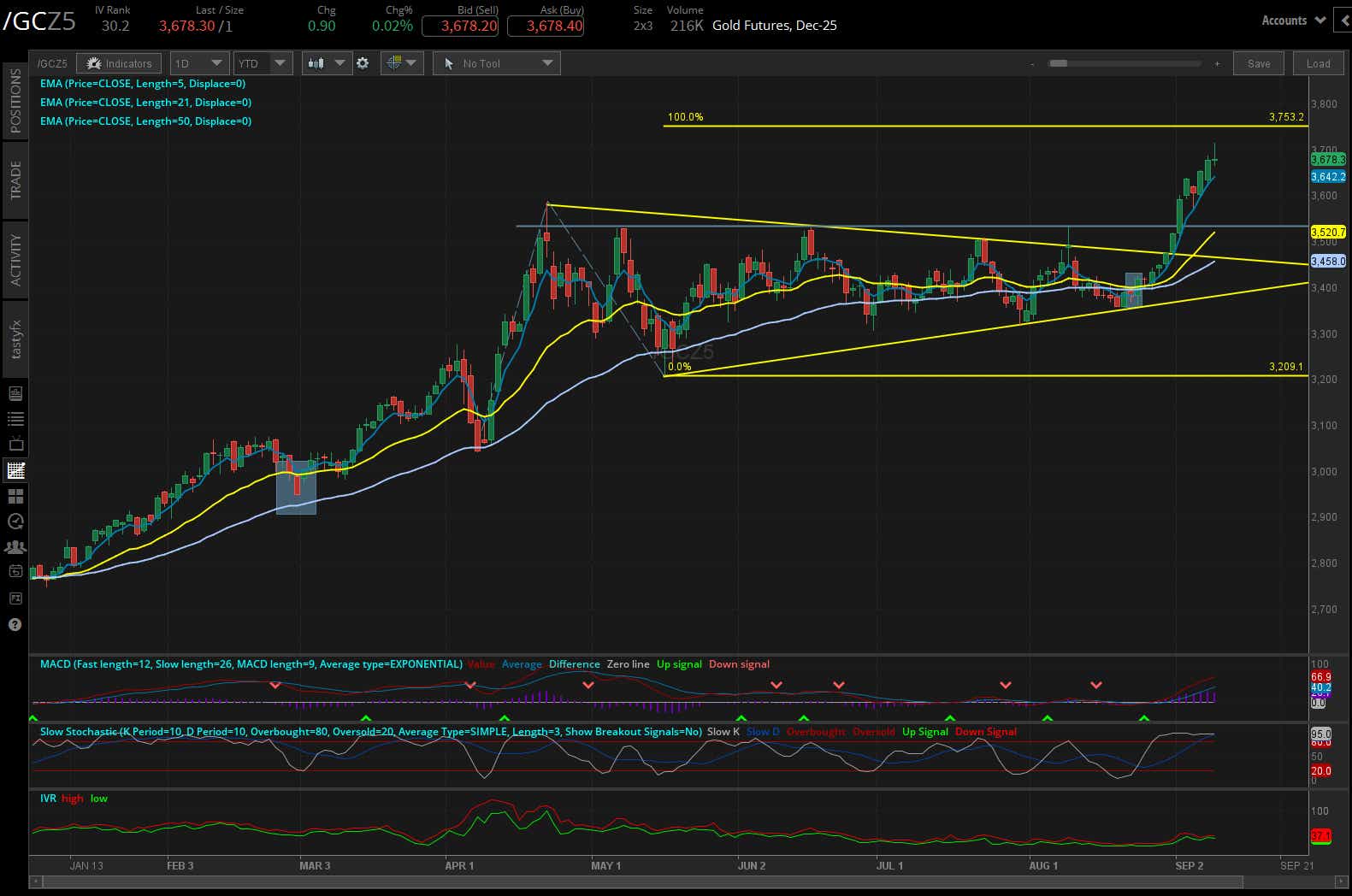
Task: Click the Save chart button
Action: click(1259, 63)
